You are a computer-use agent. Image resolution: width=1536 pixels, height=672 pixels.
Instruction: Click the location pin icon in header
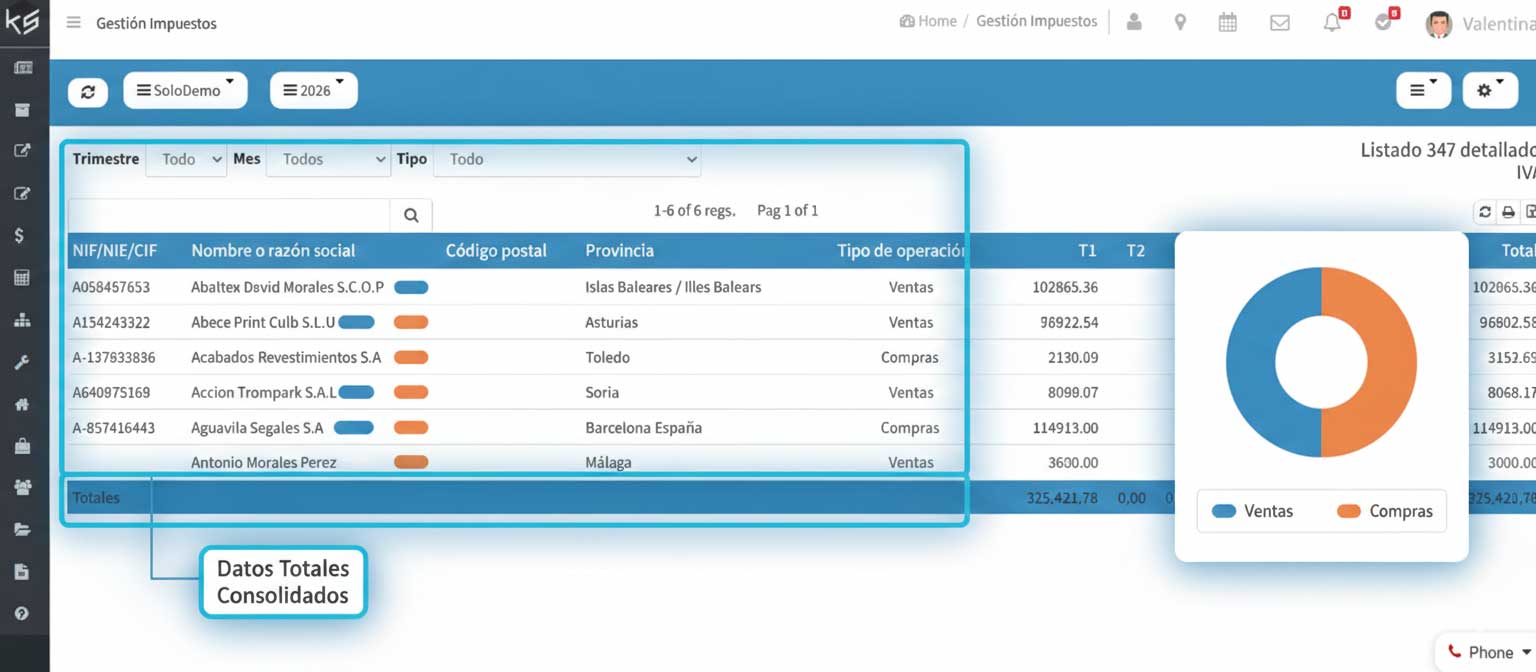[1180, 22]
